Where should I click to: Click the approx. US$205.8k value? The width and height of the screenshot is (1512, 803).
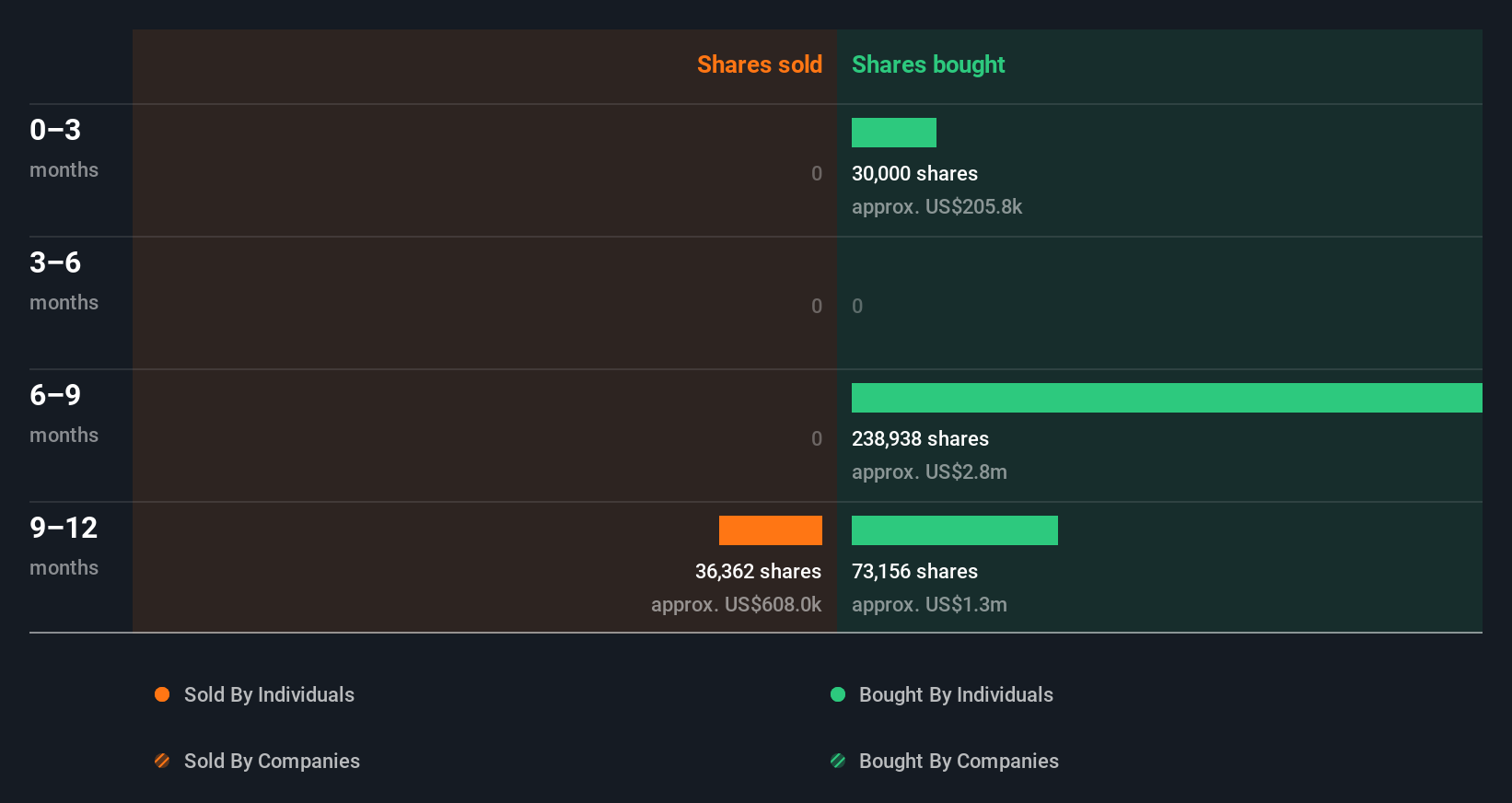coord(936,206)
